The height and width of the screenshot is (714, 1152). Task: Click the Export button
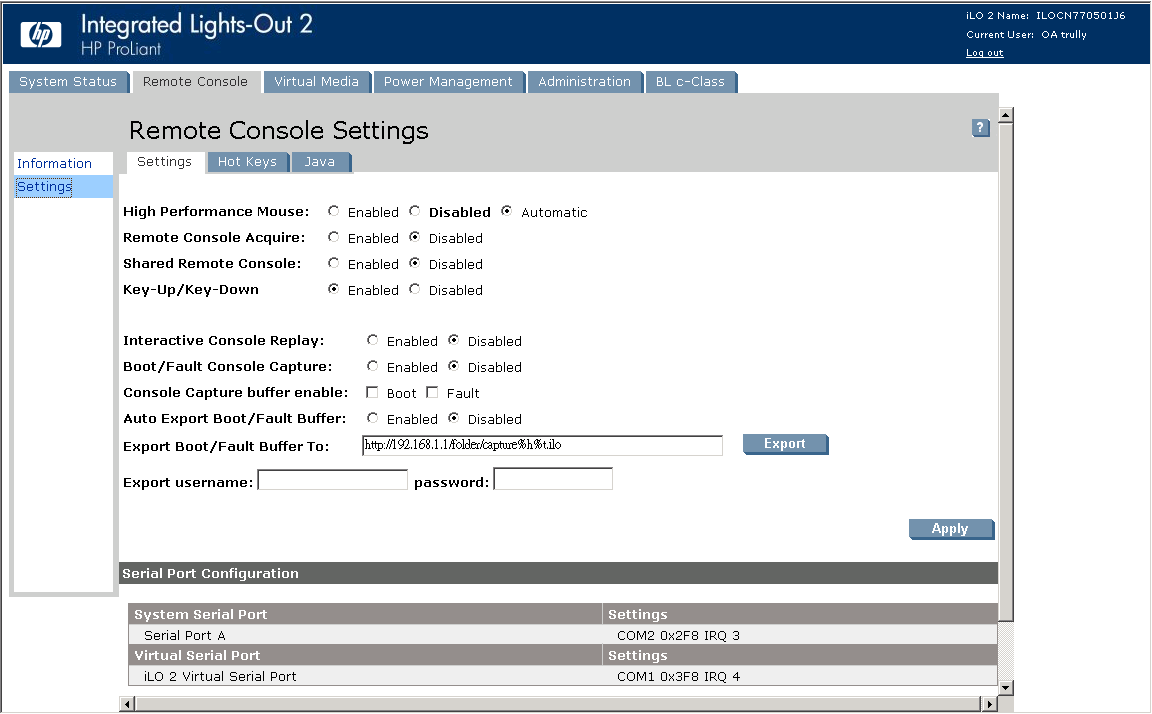pyautogui.click(x=785, y=444)
